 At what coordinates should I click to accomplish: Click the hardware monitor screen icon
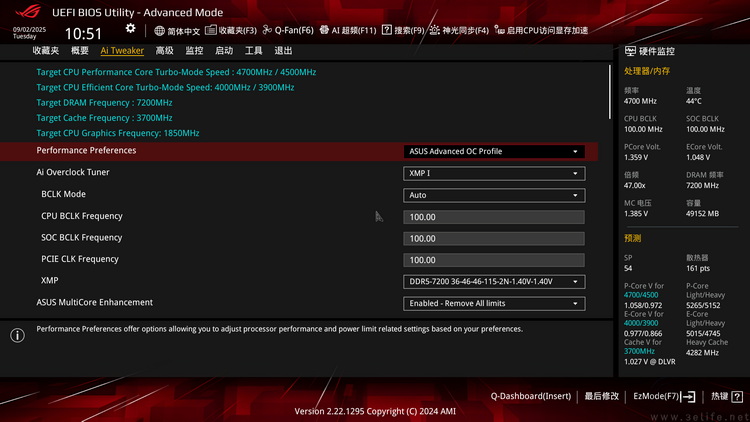tap(630, 51)
